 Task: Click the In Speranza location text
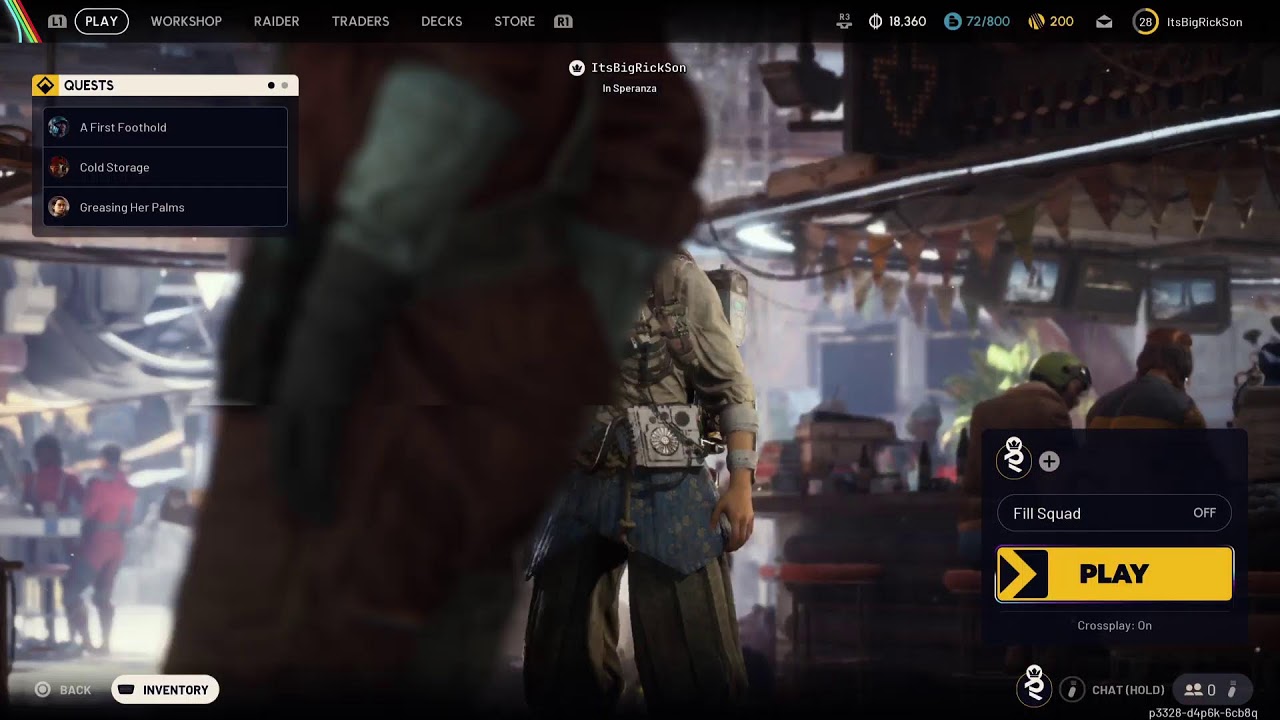coord(629,89)
